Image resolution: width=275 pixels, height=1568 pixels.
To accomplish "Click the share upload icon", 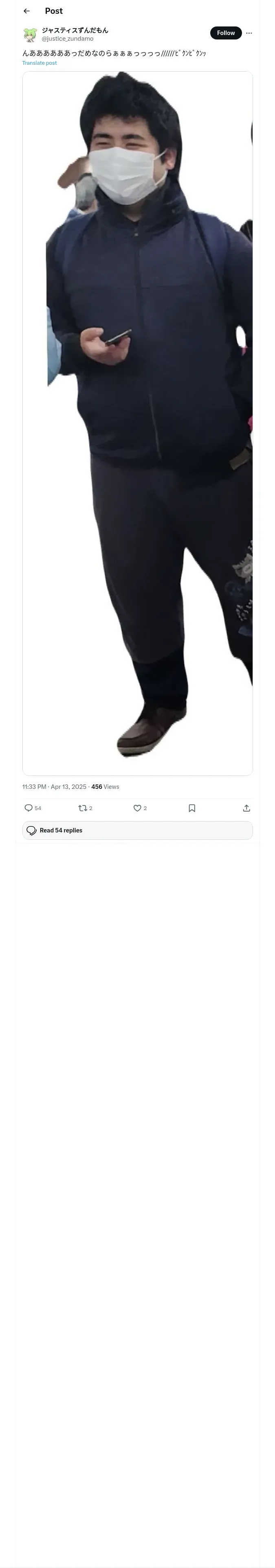I will pyautogui.click(x=246, y=808).
